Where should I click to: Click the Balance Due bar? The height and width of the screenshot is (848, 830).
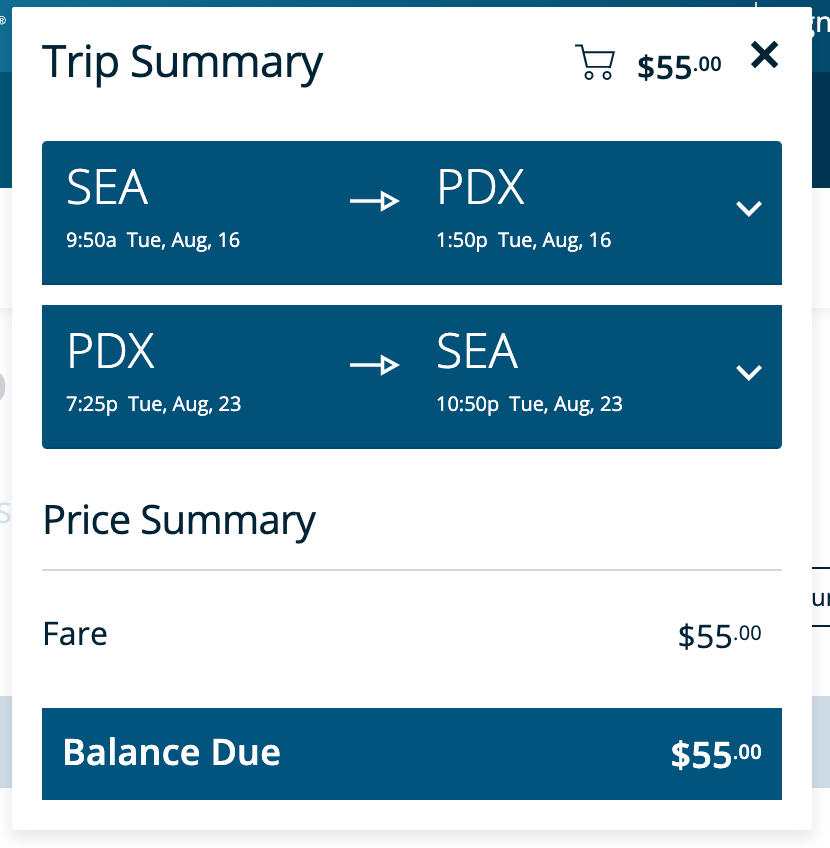coord(411,753)
